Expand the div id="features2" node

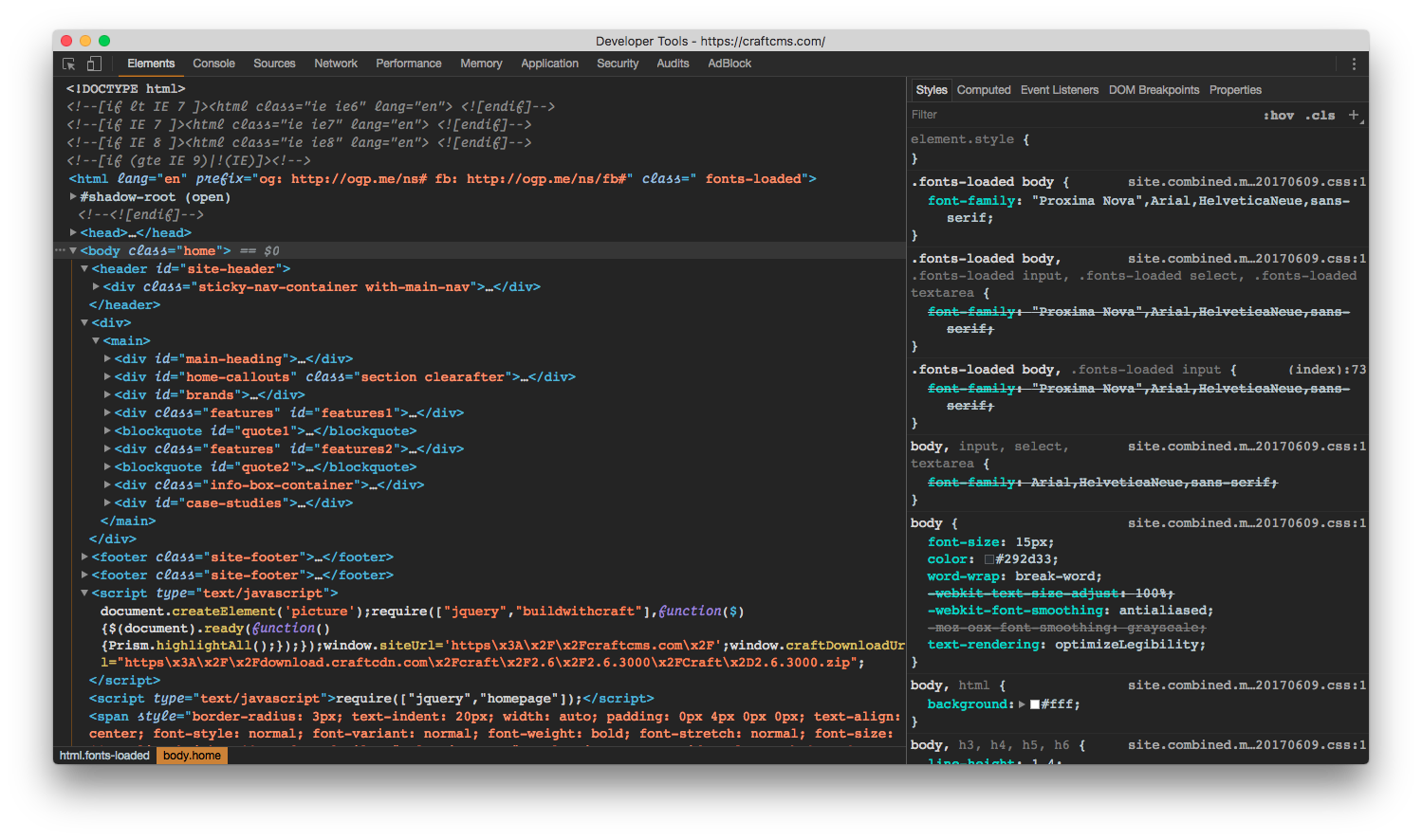click(x=107, y=448)
